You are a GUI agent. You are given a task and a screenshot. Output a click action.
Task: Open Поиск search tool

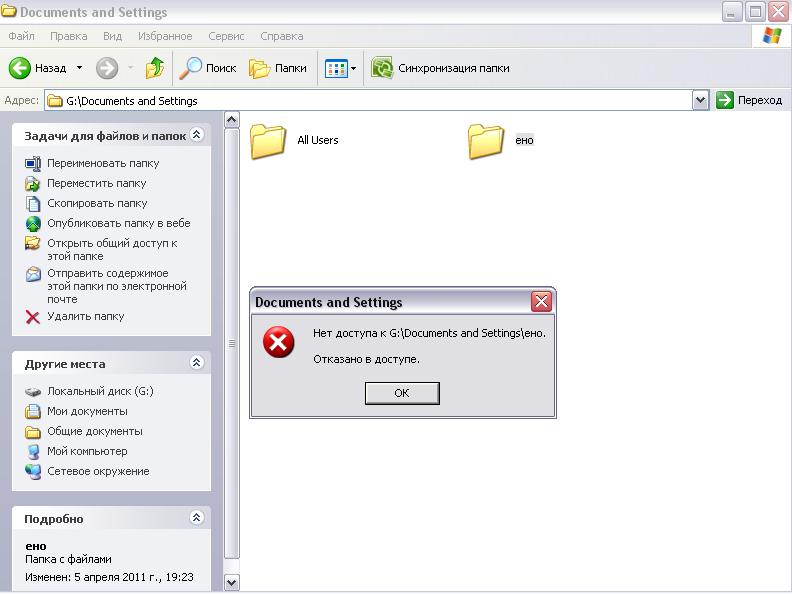(x=208, y=68)
